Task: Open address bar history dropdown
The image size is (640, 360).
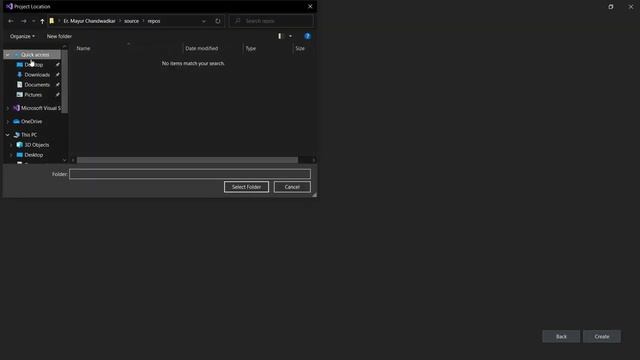Action: pos(204,21)
